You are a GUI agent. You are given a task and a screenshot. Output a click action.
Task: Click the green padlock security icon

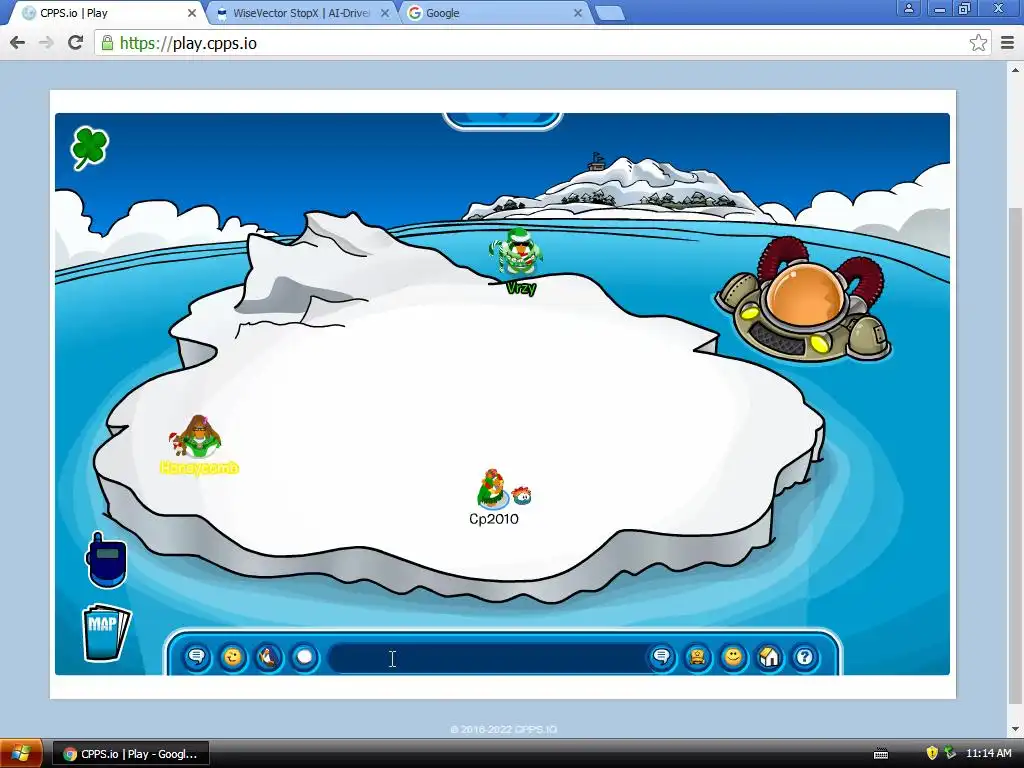[107, 43]
